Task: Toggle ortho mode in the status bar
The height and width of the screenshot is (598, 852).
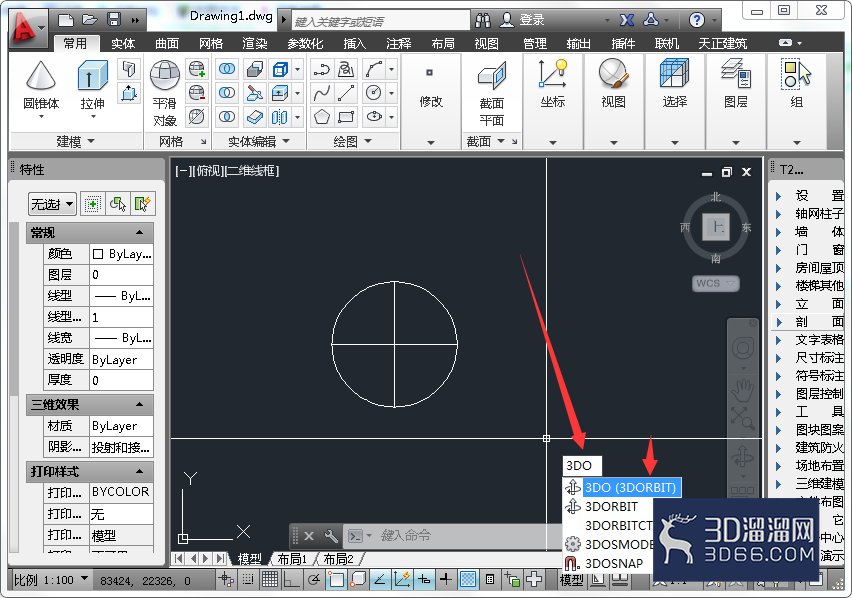Action: [x=292, y=580]
